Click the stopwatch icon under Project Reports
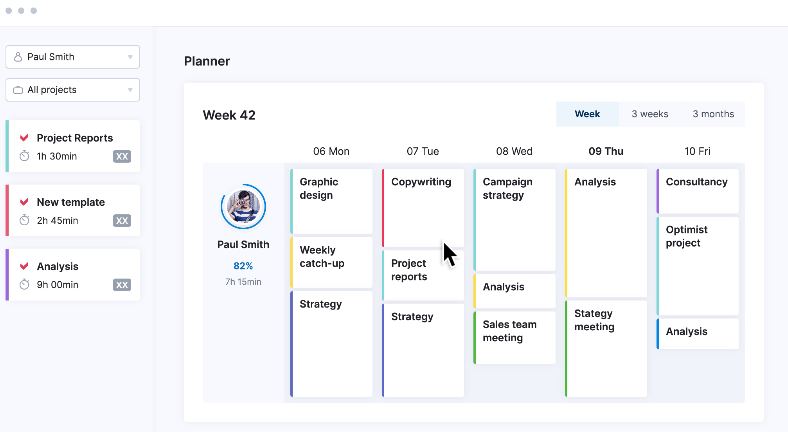 tap(24, 156)
